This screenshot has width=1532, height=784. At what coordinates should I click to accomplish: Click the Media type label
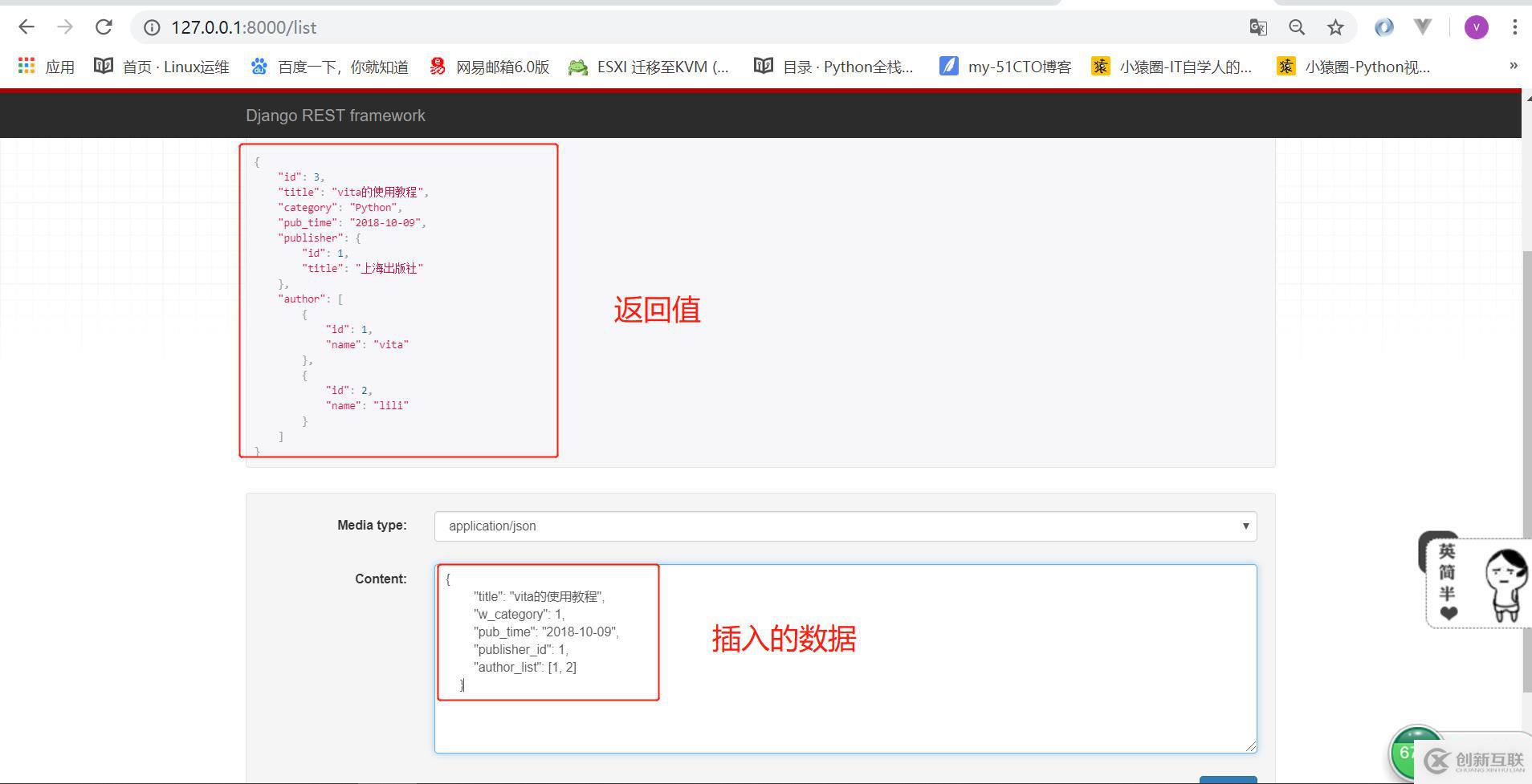click(372, 525)
